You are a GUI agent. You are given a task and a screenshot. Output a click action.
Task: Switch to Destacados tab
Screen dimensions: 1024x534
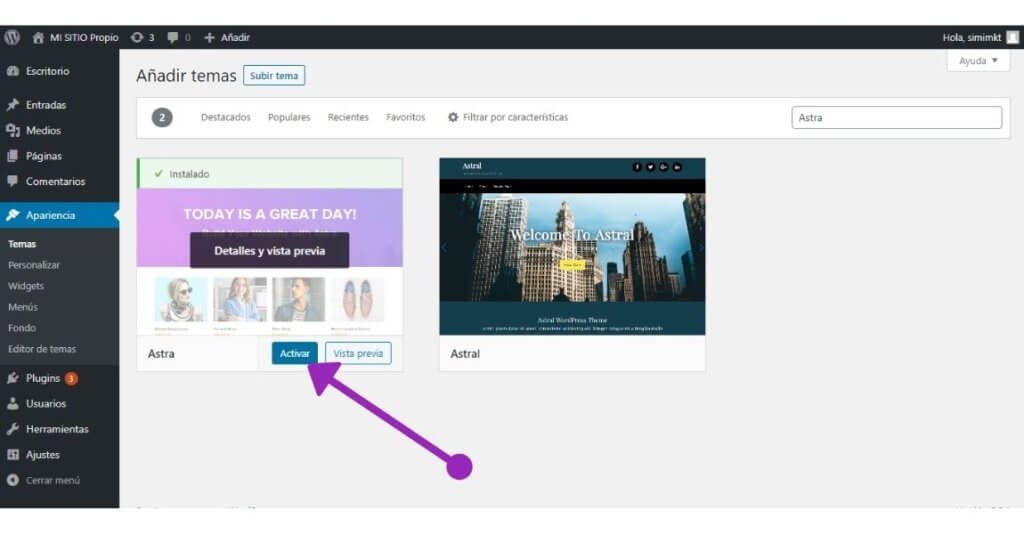225,118
